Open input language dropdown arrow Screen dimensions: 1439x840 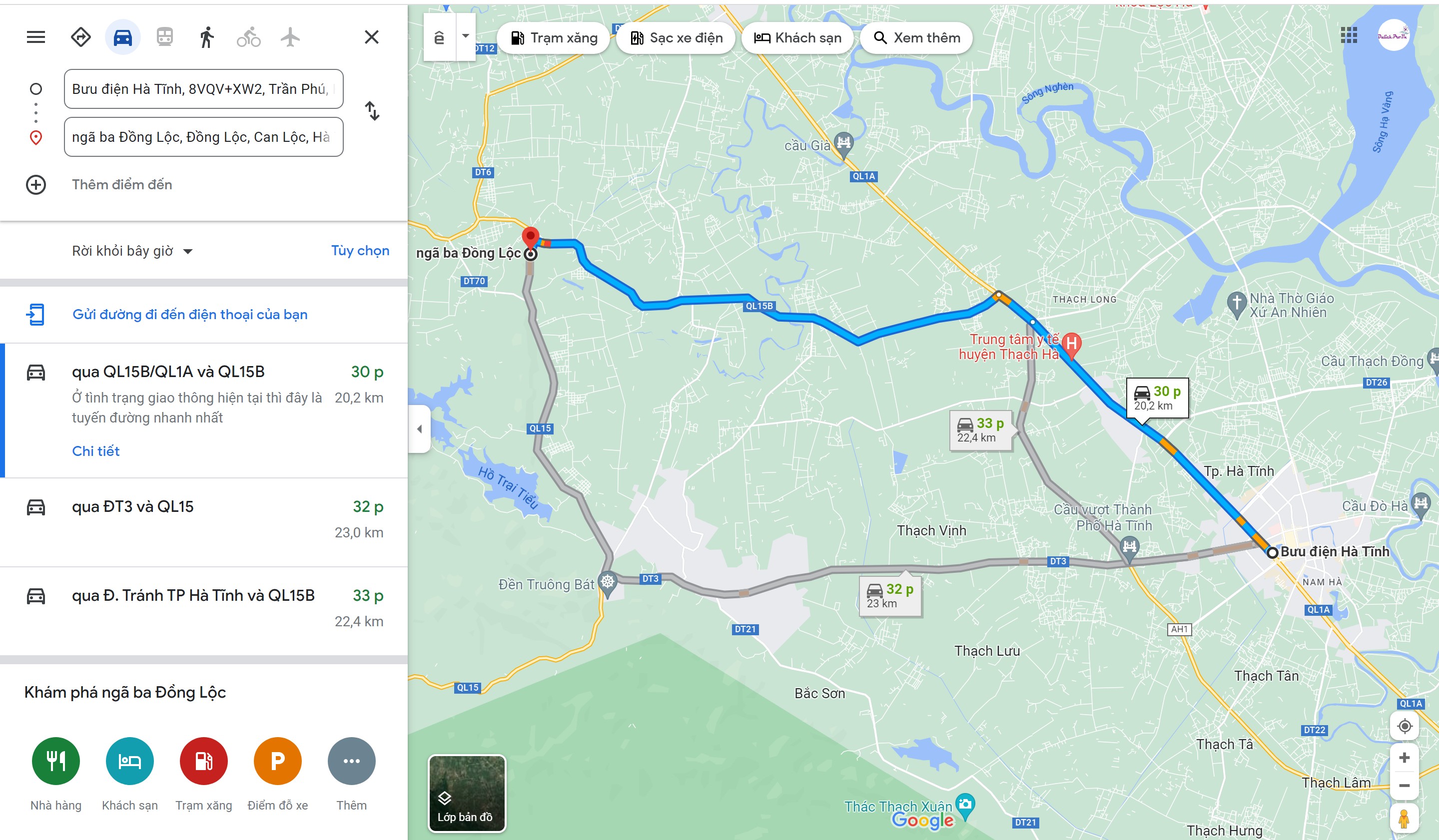click(x=465, y=35)
